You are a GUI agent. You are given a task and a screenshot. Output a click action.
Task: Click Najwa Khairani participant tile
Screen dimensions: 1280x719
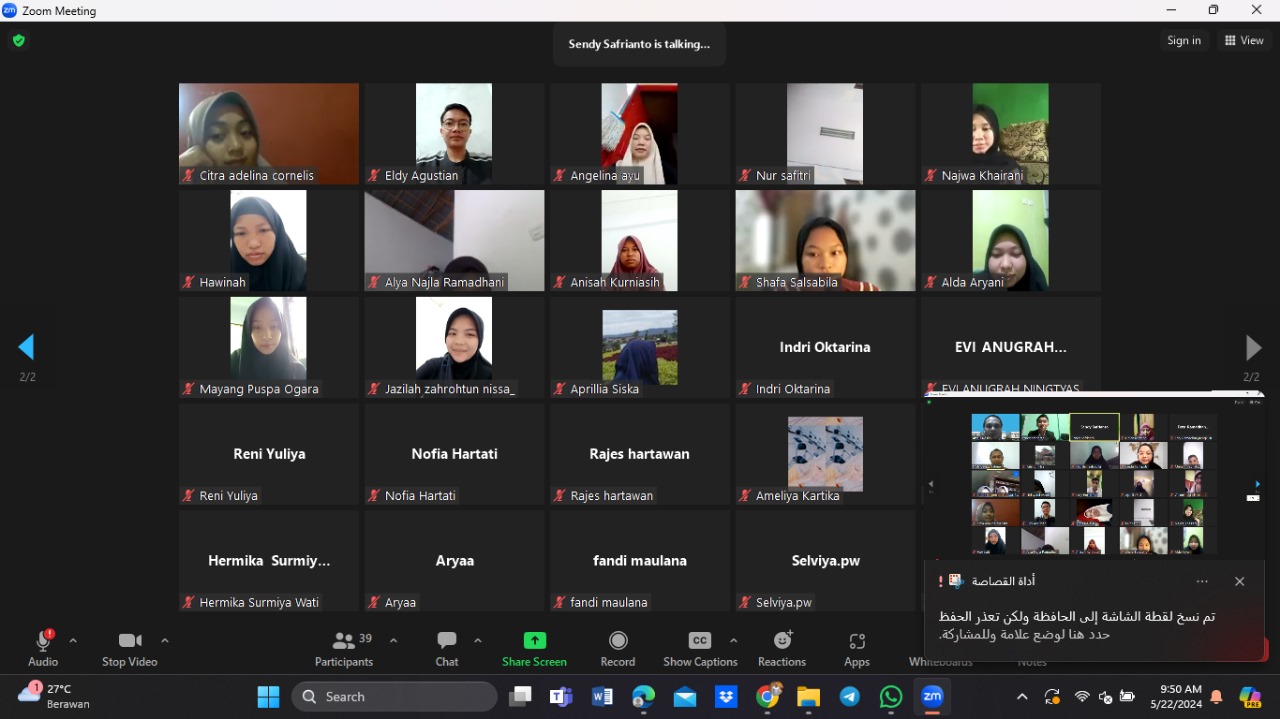1011,134
